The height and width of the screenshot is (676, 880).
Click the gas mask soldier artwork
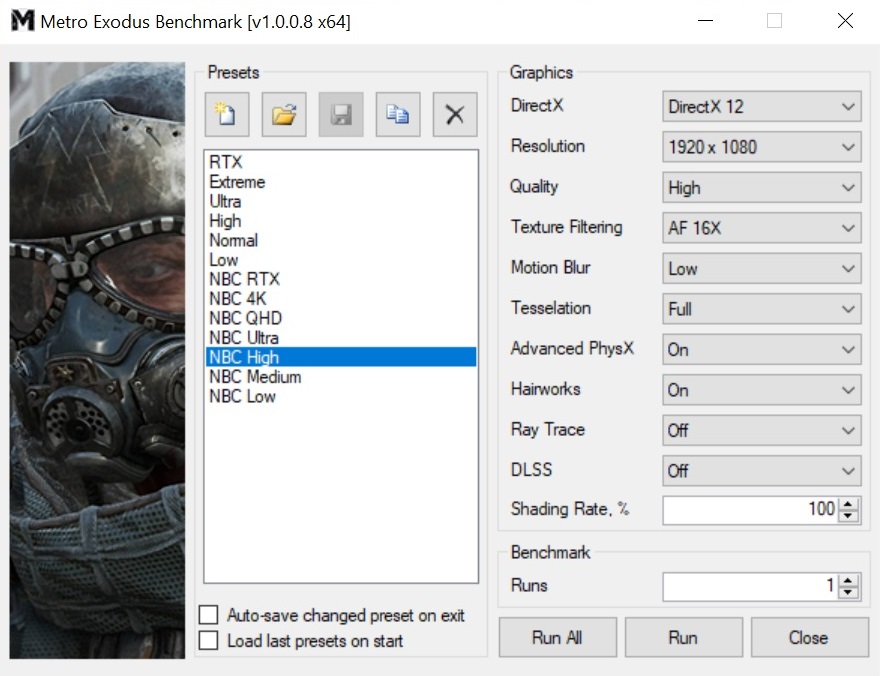point(97,360)
